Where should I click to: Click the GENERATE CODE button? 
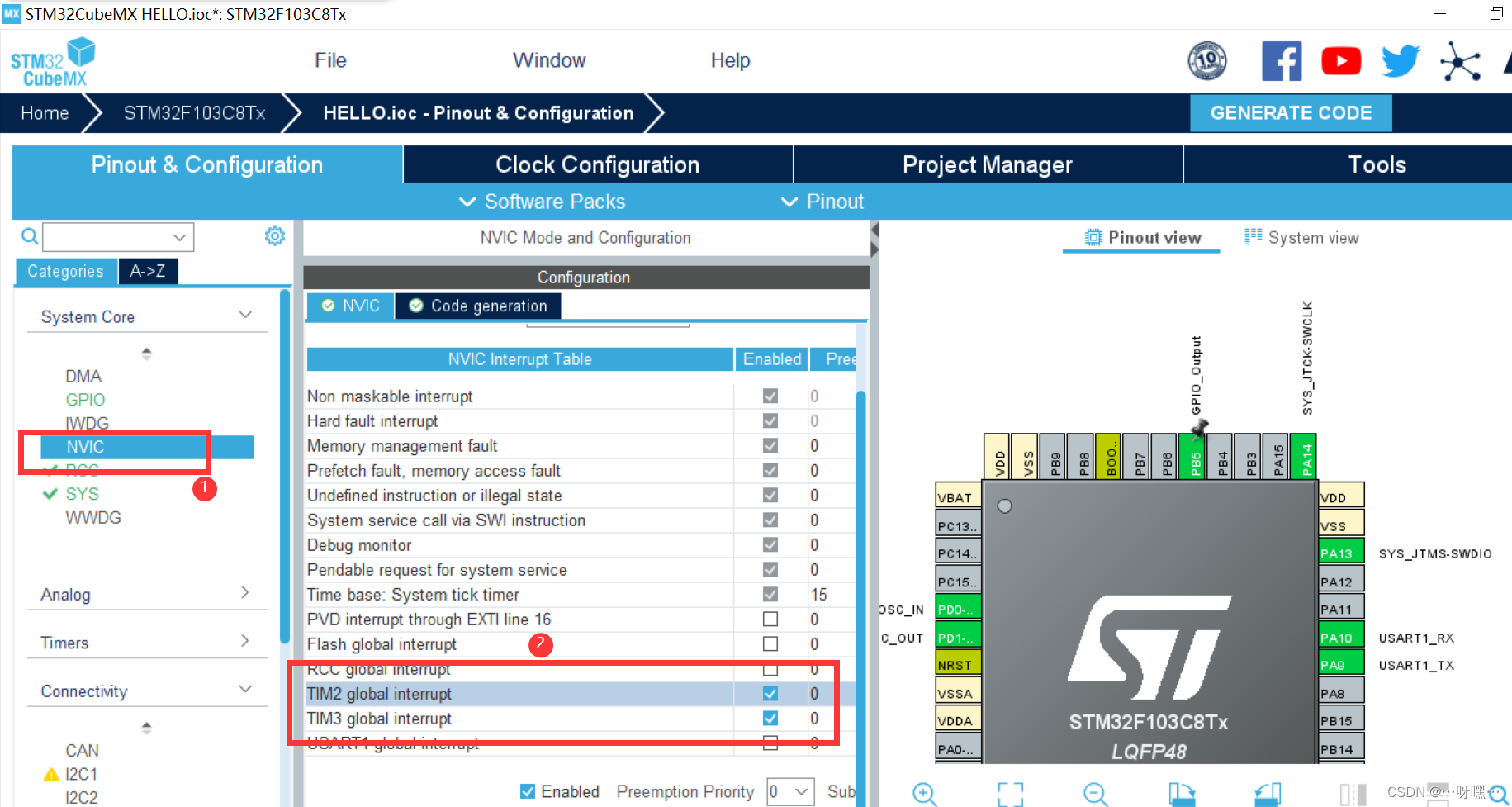[1290, 112]
